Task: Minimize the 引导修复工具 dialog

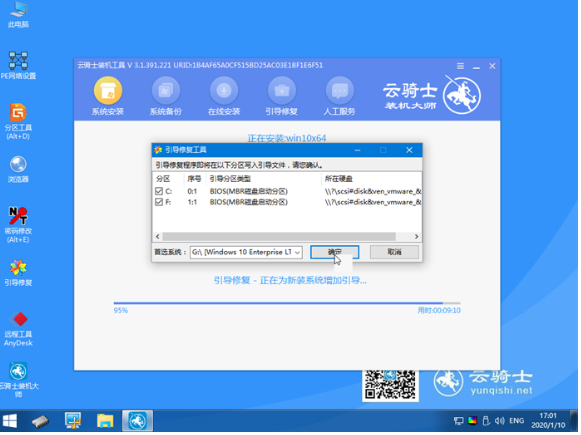Action: pyautogui.click(x=358, y=150)
